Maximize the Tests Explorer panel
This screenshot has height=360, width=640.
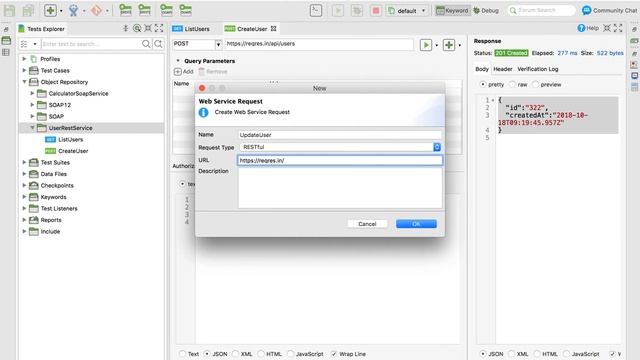tap(159, 28)
